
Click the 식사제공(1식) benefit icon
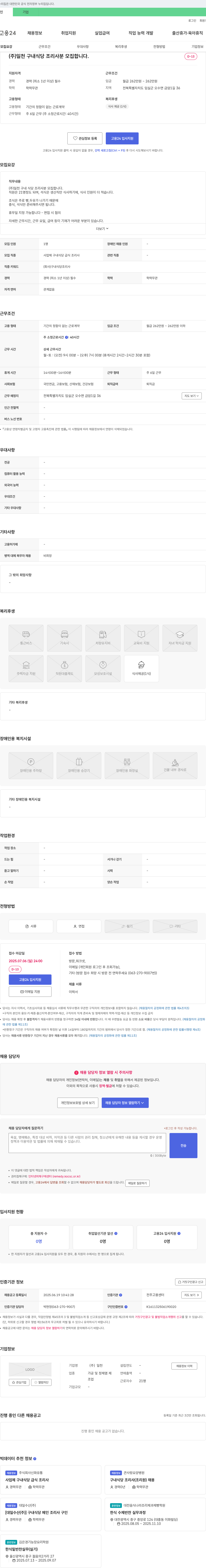[141, 668]
